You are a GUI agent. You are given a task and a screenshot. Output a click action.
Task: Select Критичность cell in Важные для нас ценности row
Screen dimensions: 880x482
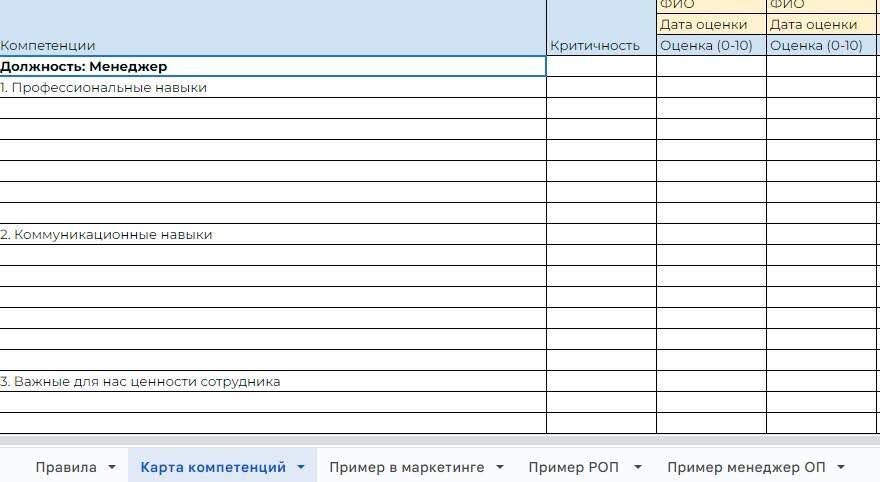pos(601,382)
